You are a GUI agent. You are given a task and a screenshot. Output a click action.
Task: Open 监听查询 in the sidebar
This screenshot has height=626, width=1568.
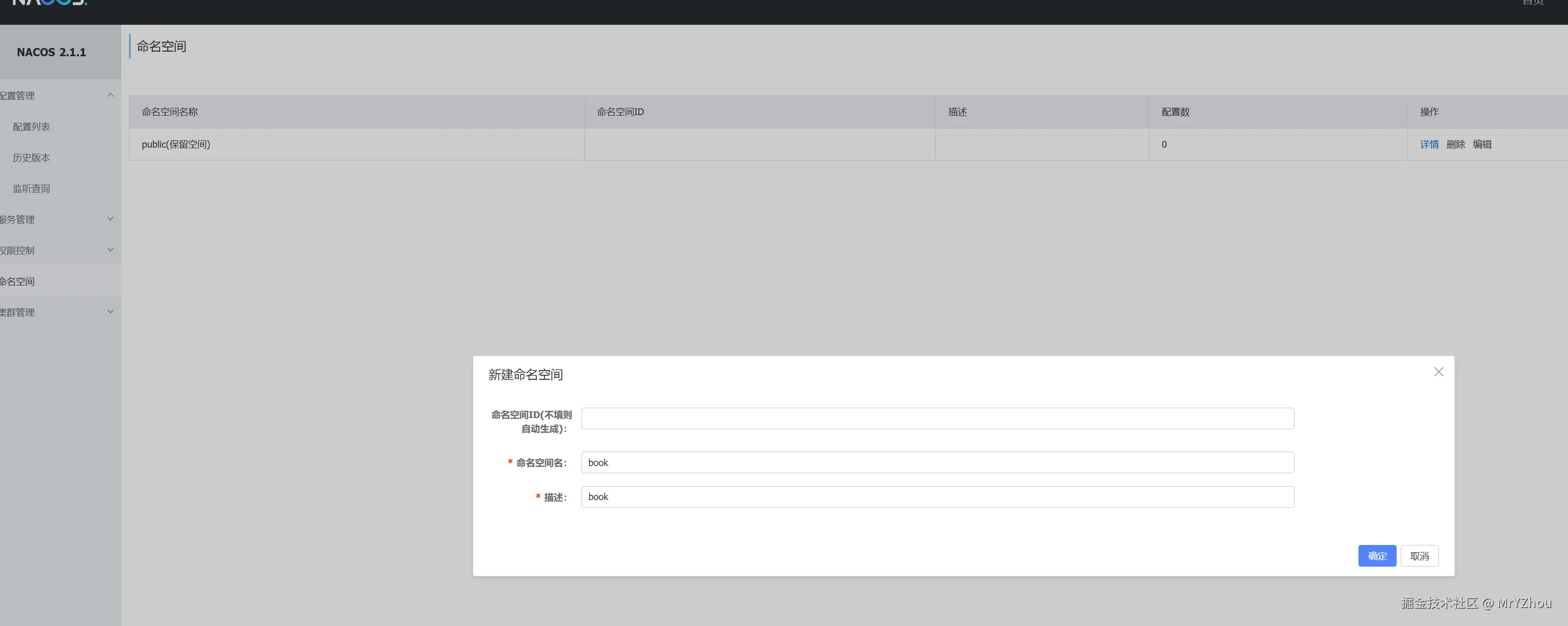(31, 188)
